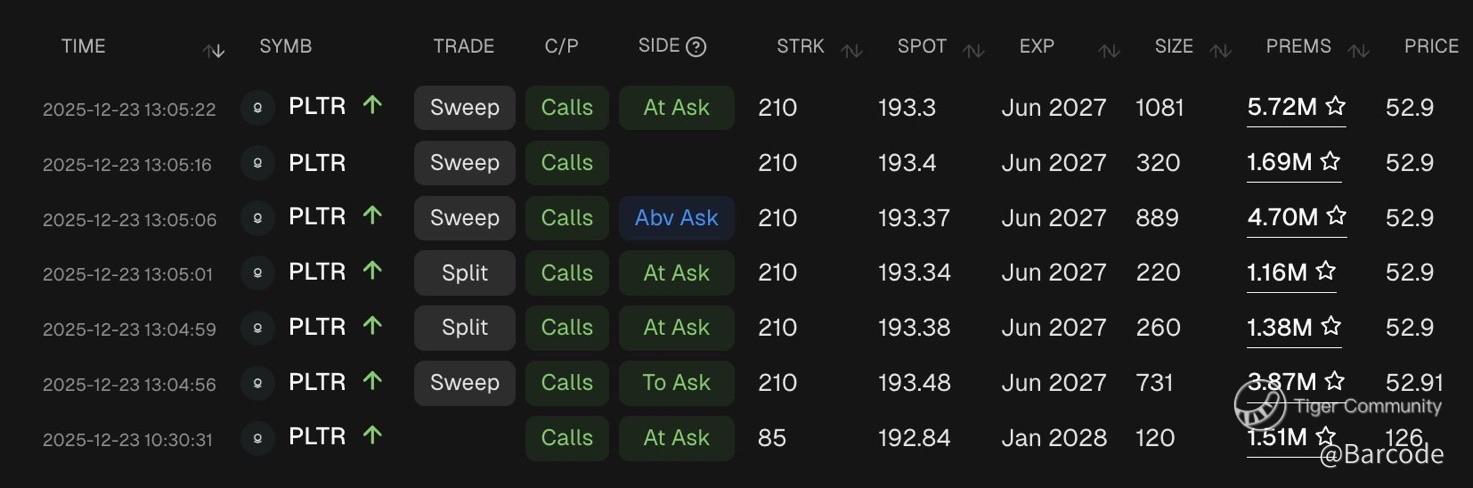
Task: Sort table by TIME column arrows
Action: pos(214,50)
